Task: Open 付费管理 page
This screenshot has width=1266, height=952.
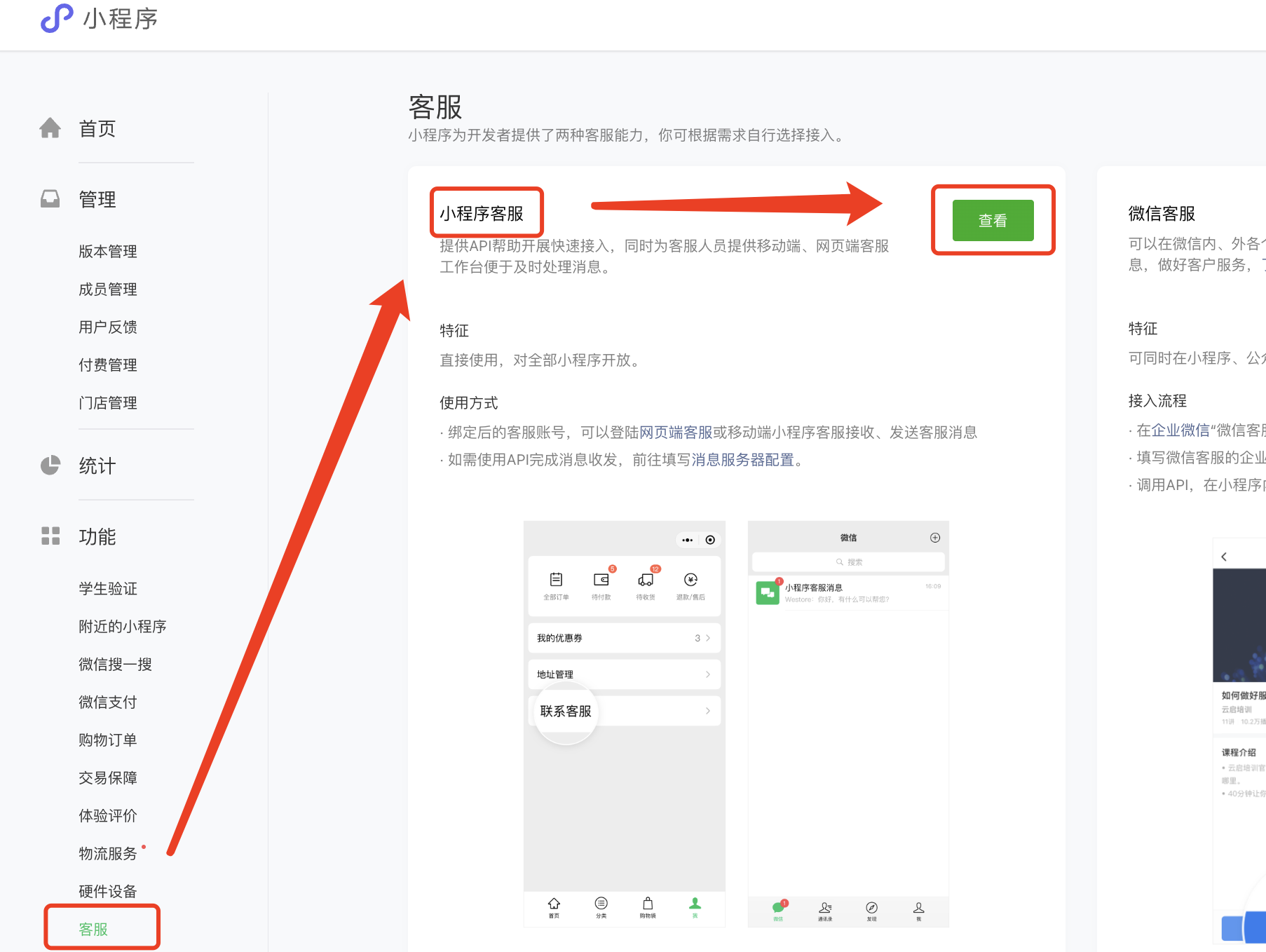Action: point(108,365)
